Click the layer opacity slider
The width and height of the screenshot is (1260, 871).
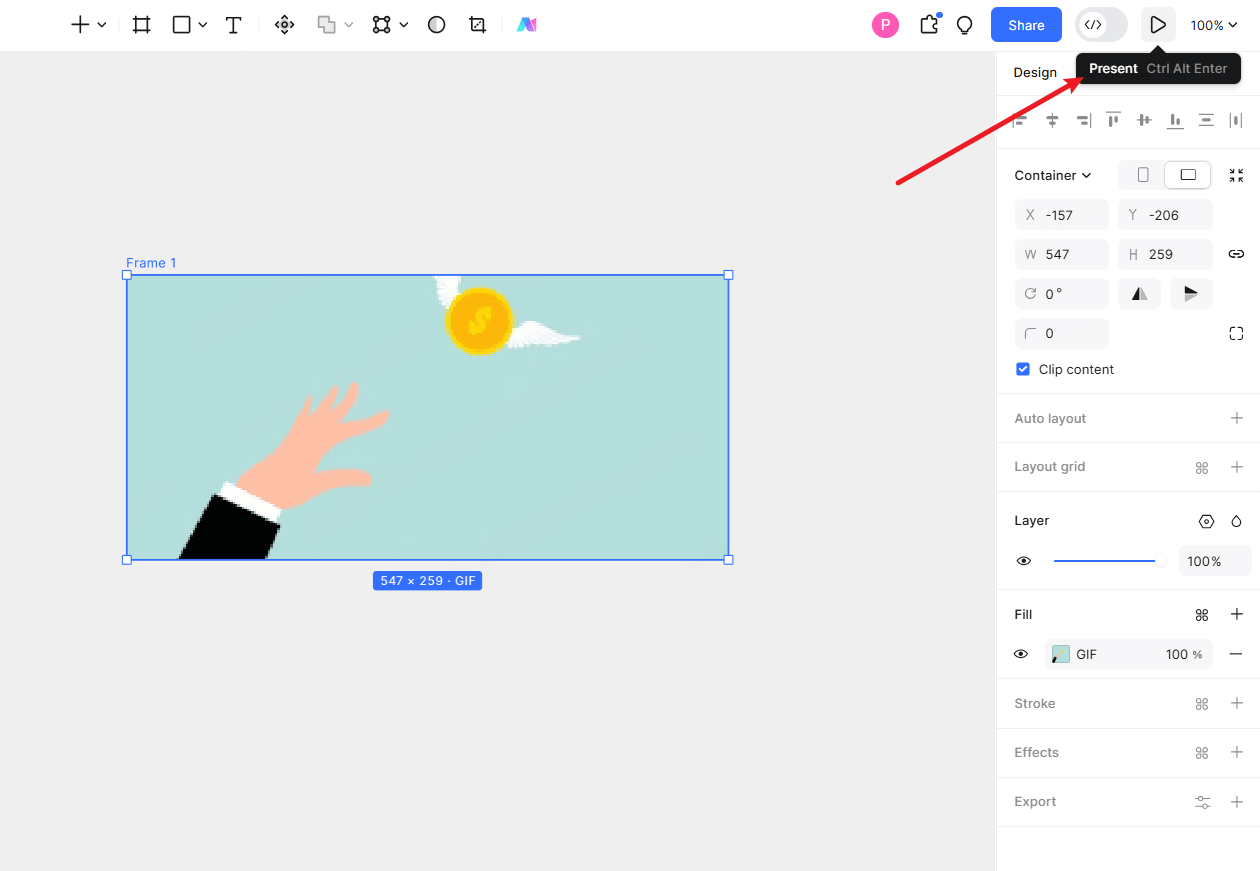(x=1109, y=561)
